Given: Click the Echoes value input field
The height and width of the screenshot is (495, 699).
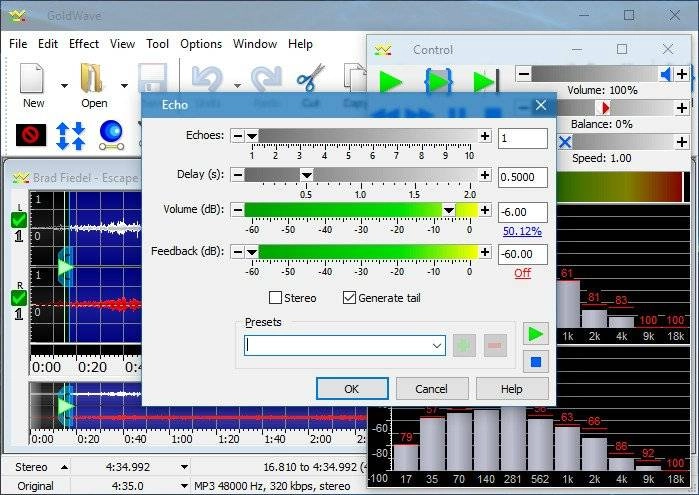Looking at the screenshot, I should (522, 138).
